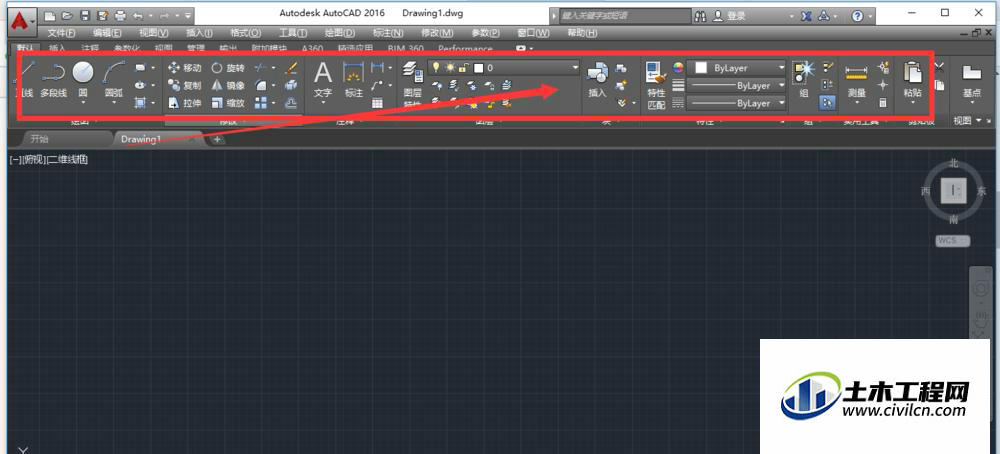Click the 二维线框 visual style control

[x=68, y=159]
